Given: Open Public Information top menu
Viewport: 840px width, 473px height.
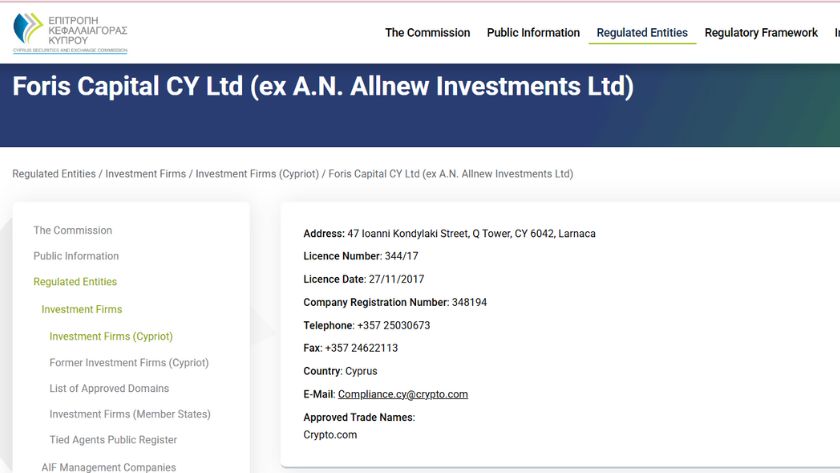Looking at the screenshot, I should coord(533,33).
